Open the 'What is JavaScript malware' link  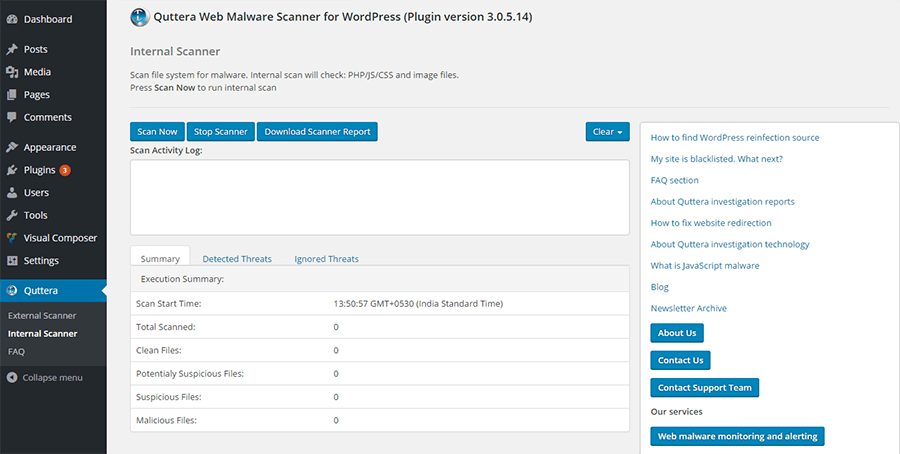click(704, 266)
